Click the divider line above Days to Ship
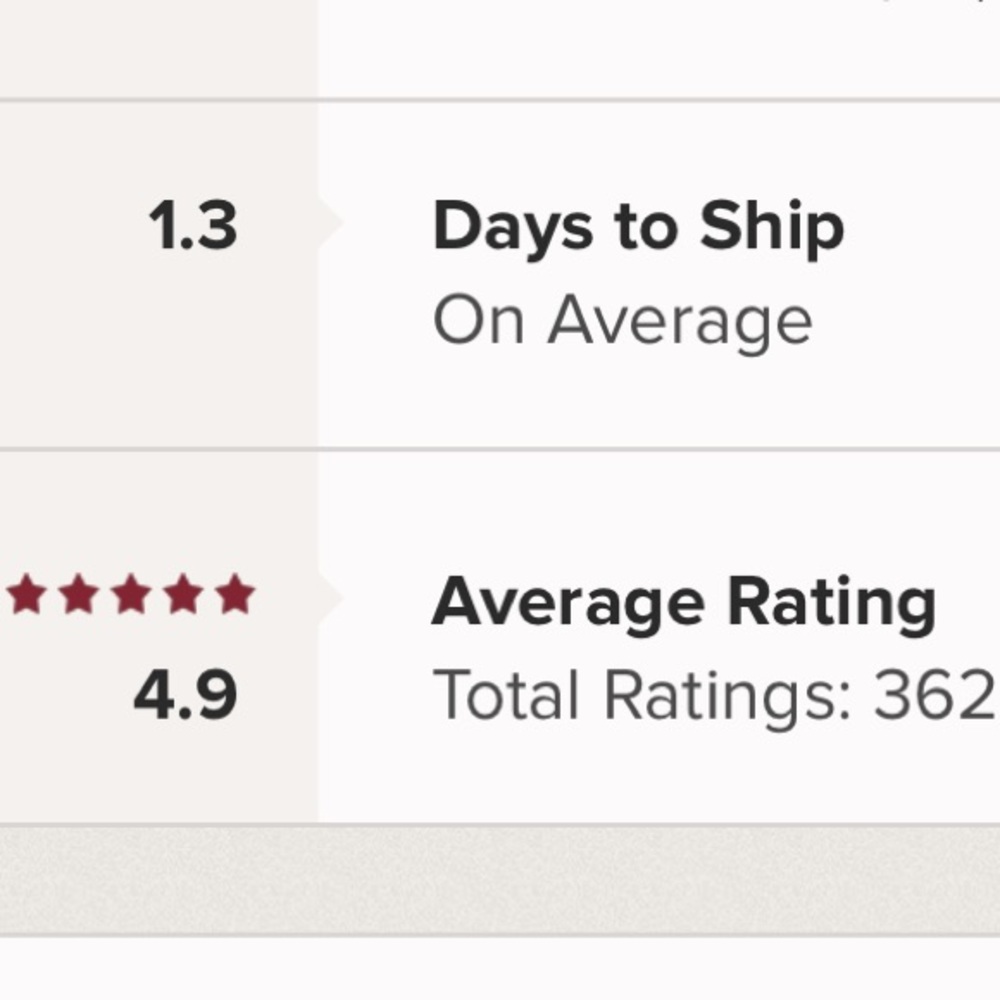Image resolution: width=1000 pixels, height=1000 pixels. (x=500, y=100)
